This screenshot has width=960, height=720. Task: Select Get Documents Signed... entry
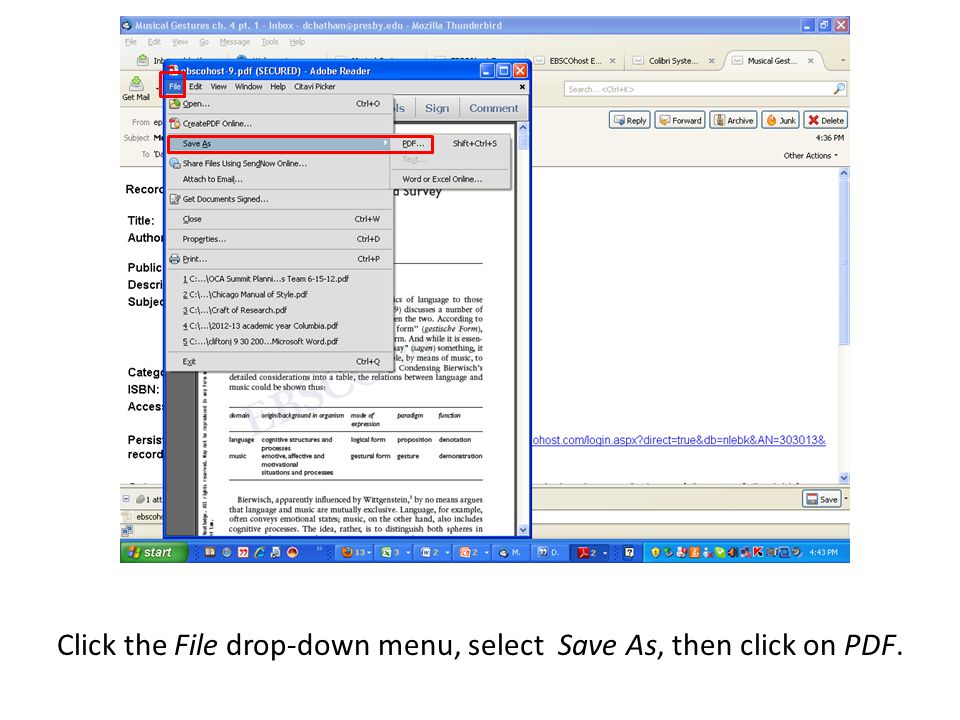tap(280, 199)
